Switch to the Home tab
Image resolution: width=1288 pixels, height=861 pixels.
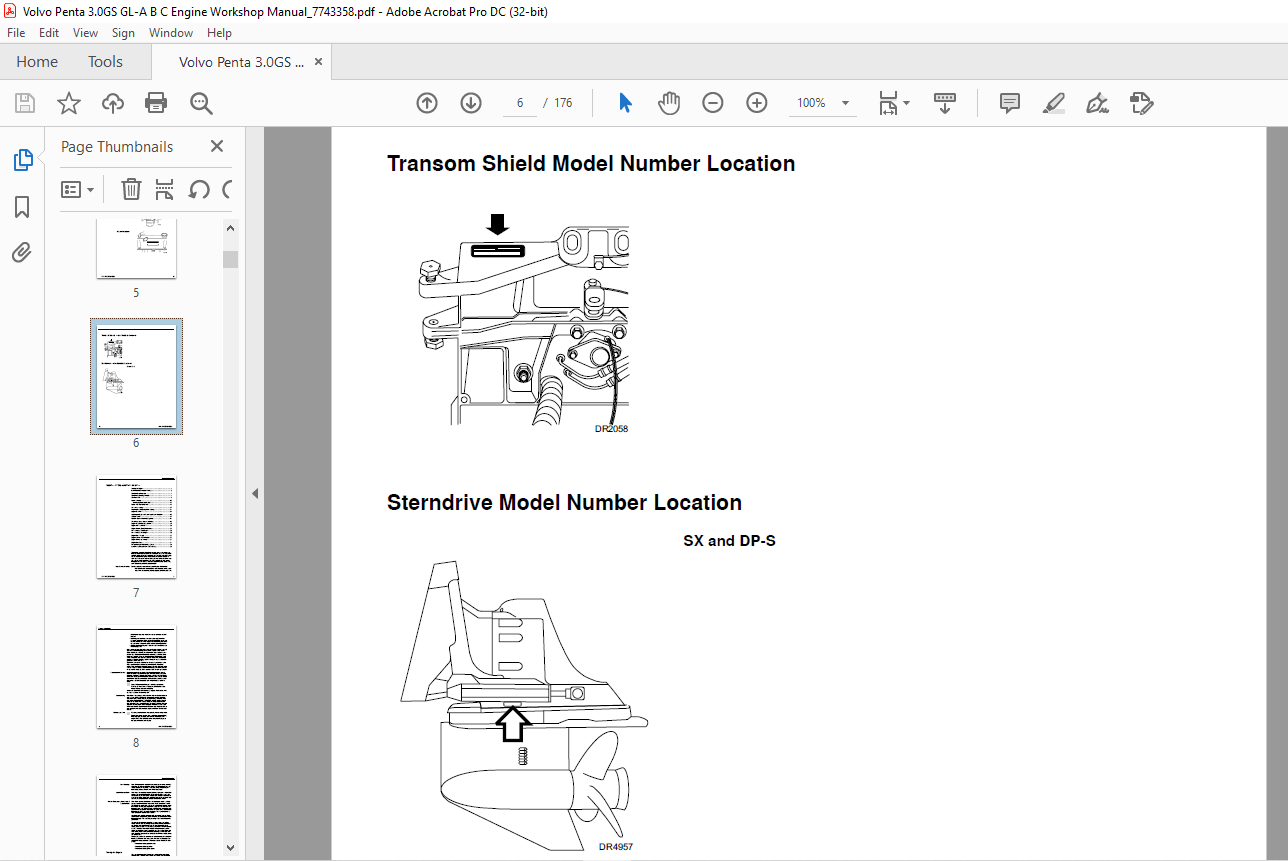(37, 62)
